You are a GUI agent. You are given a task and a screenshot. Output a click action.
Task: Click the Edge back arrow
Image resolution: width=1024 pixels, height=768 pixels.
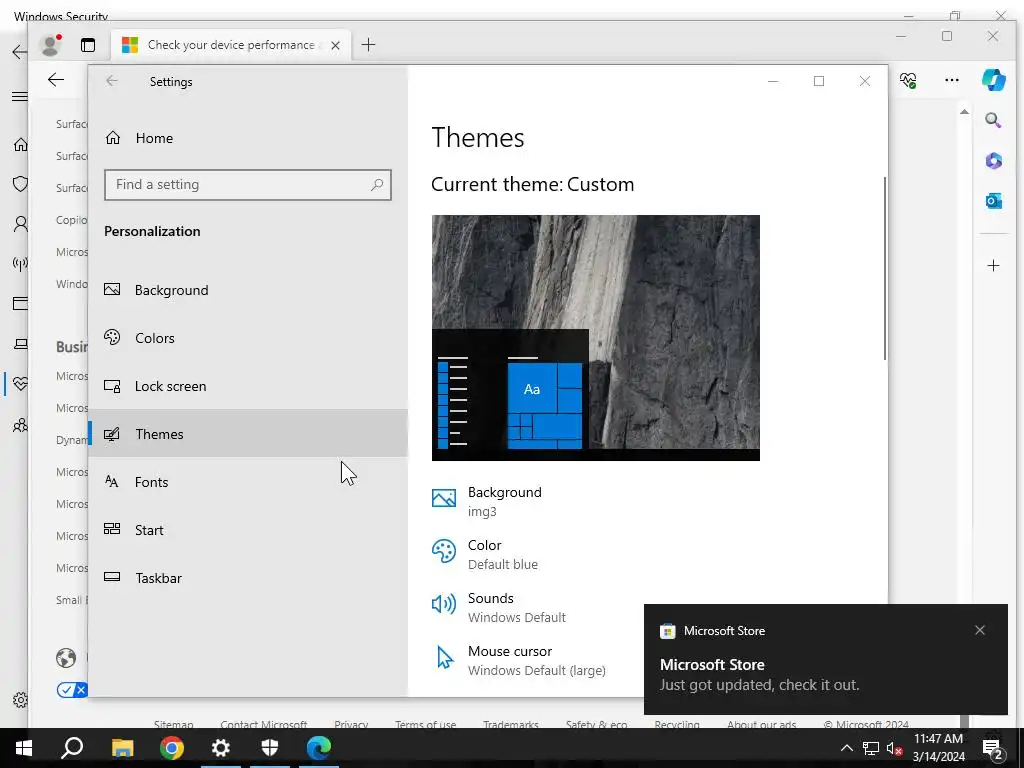click(x=56, y=80)
